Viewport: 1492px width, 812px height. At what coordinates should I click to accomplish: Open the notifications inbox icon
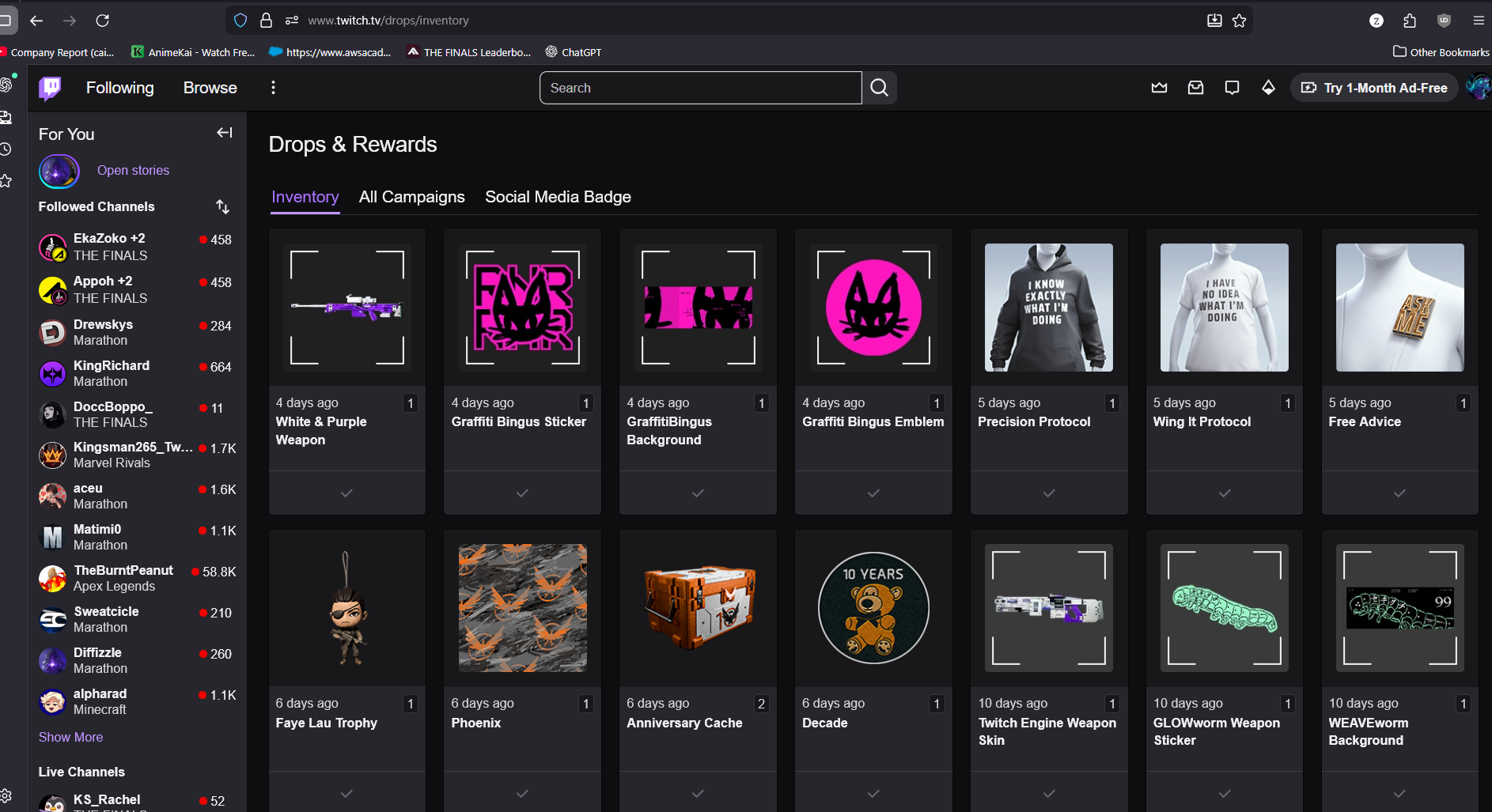tap(1195, 88)
